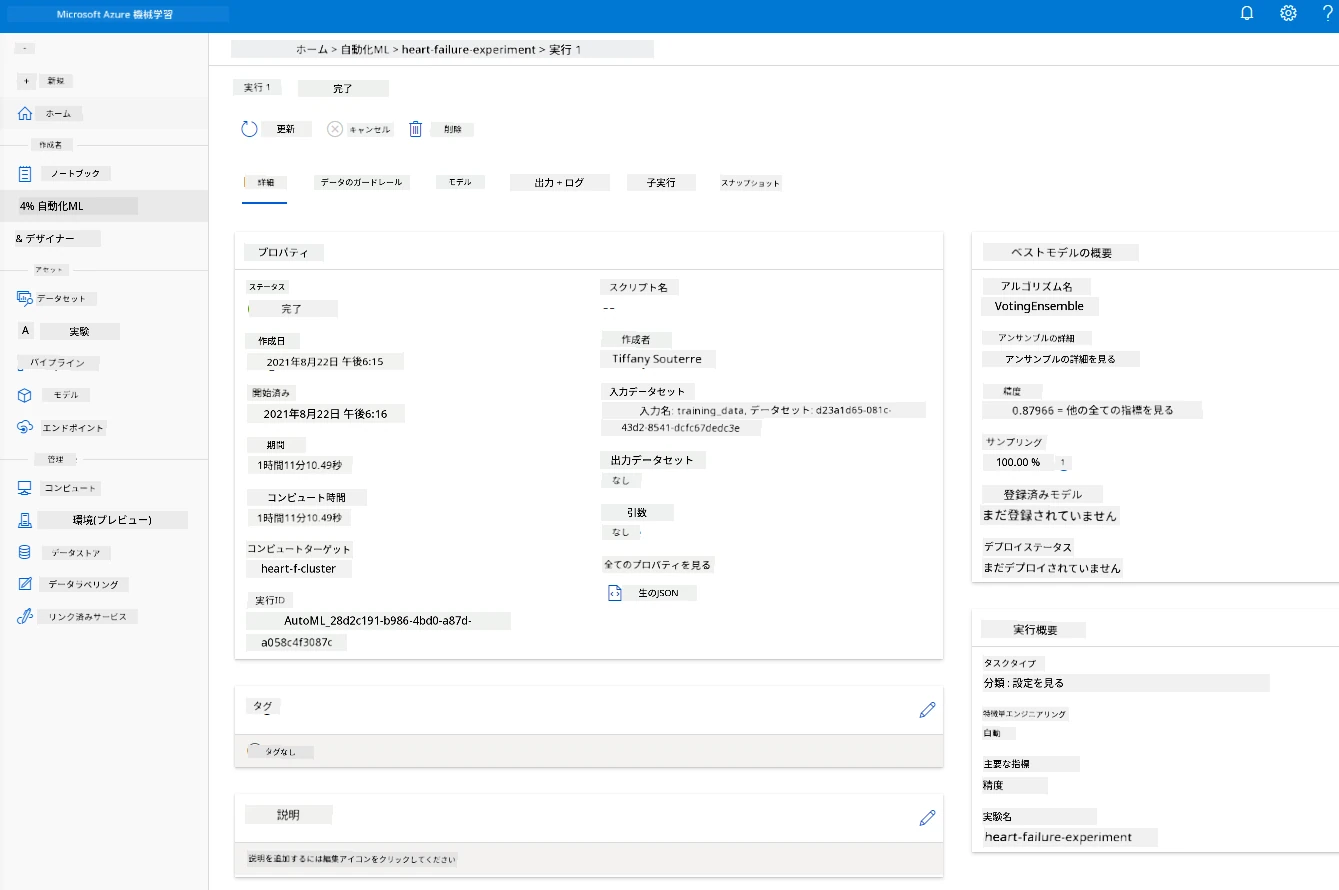Open the 生のJSON file icon
This screenshot has height=890, width=1339.
tap(615, 593)
